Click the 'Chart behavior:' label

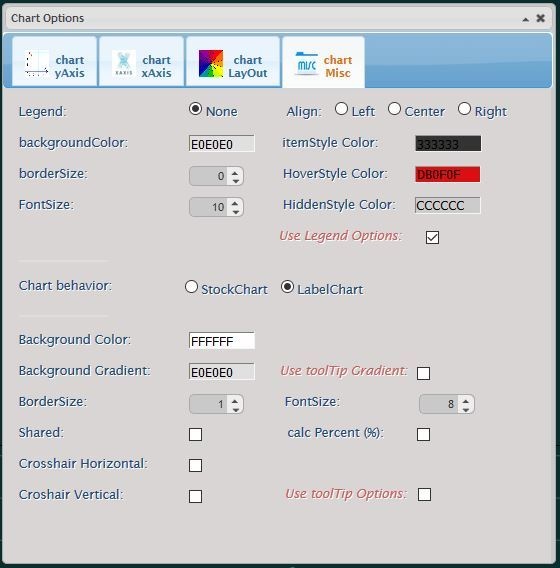click(x=66, y=286)
